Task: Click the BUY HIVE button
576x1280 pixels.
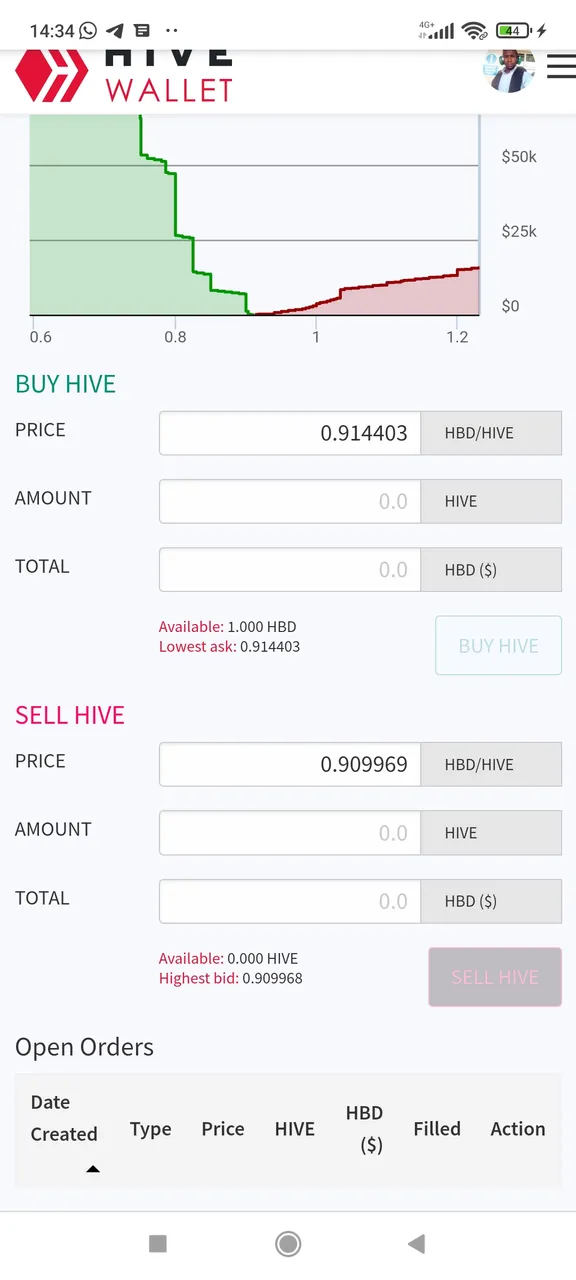Action: click(x=498, y=646)
